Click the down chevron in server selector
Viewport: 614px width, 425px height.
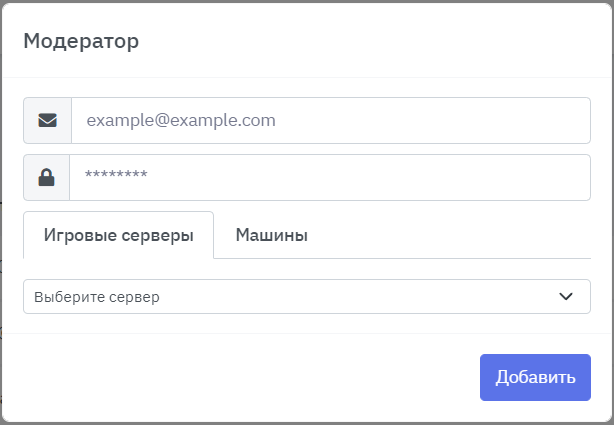tap(566, 296)
